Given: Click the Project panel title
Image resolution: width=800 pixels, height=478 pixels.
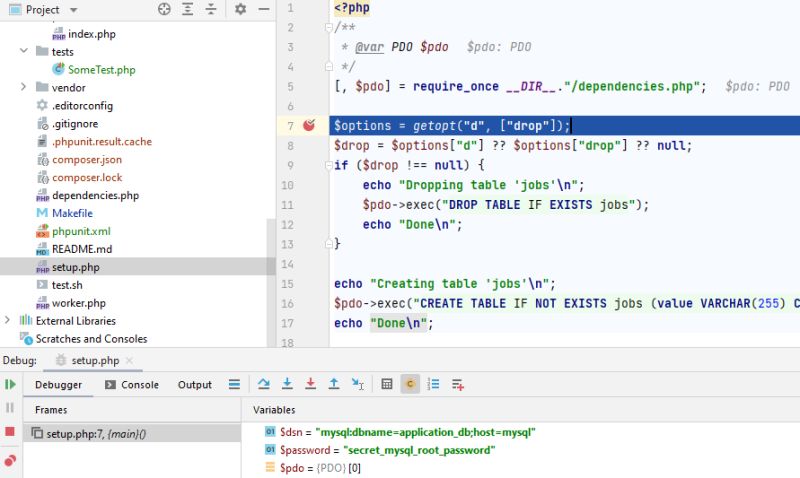Looking at the screenshot, I should click(42, 10).
